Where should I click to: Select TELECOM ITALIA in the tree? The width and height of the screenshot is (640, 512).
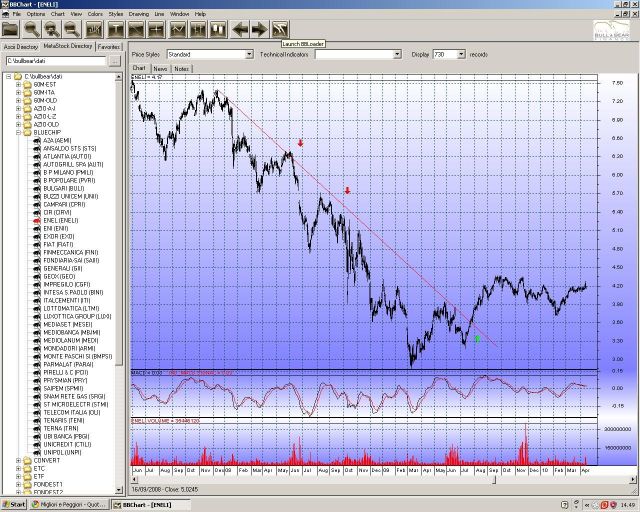(x=71, y=412)
